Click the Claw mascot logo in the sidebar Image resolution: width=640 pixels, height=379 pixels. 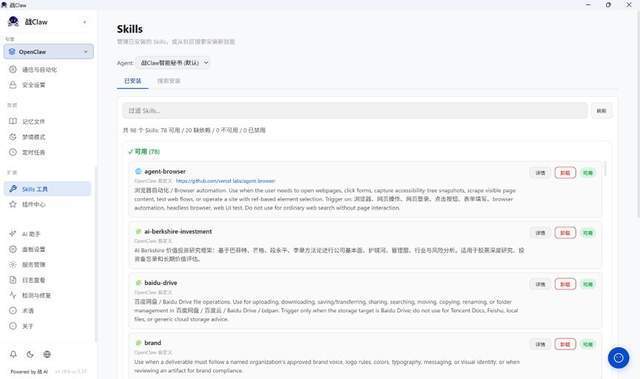coord(13,22)
